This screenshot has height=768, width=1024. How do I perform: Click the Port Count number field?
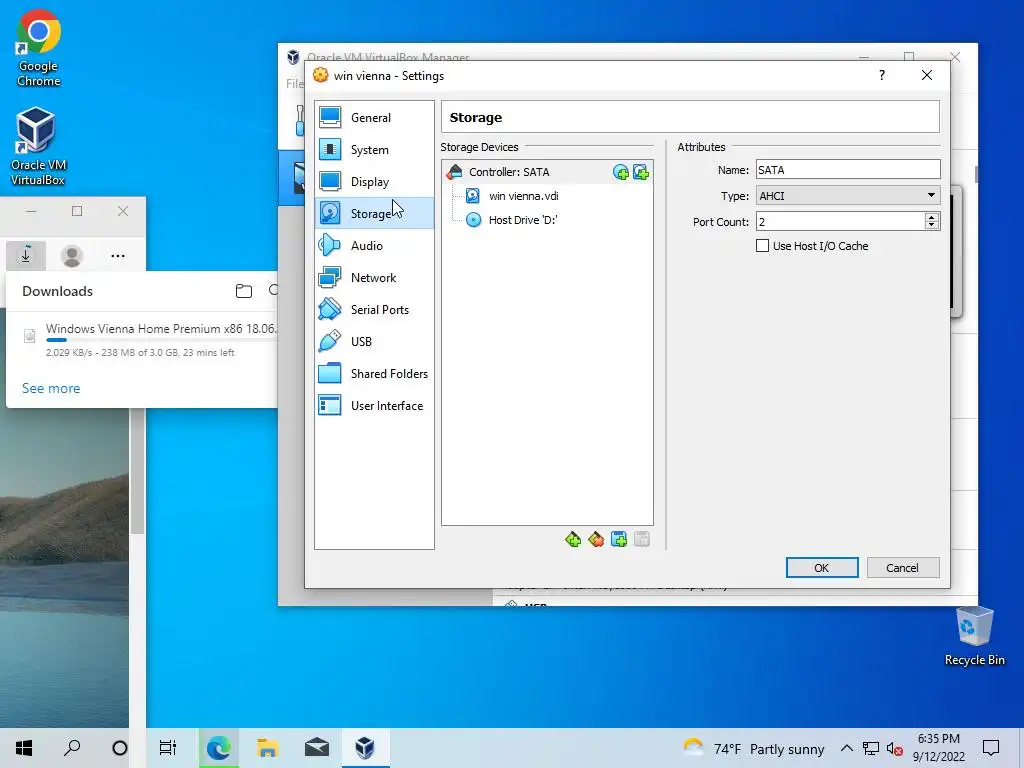click(x=840, y=221)
